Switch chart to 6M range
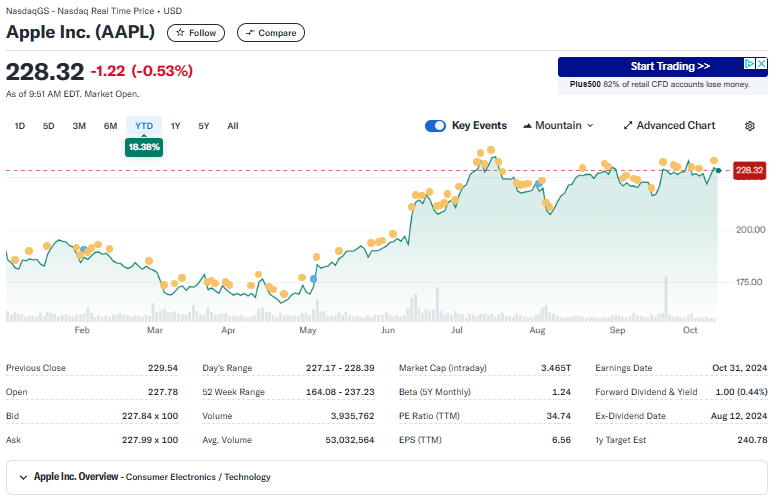782x501 pixels. [110, 126]
